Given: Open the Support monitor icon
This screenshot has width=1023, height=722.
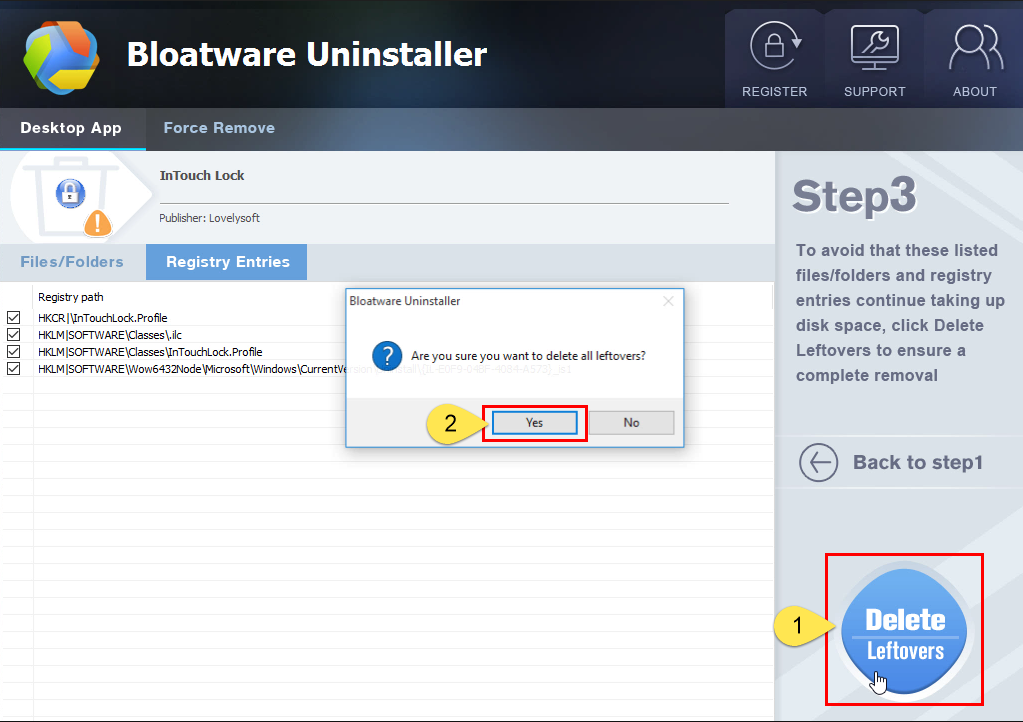Looking at the screenshot, I should (x=874, y=47).
